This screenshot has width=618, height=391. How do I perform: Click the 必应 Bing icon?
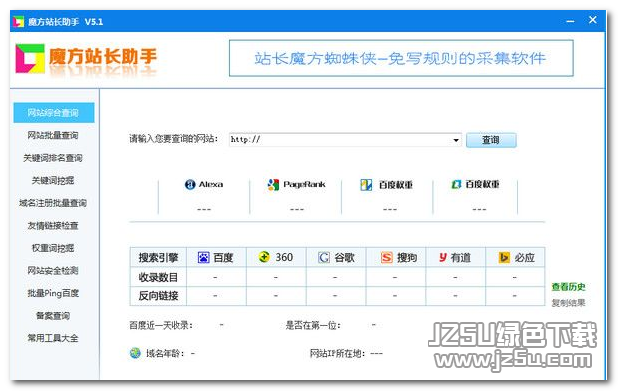504,257
